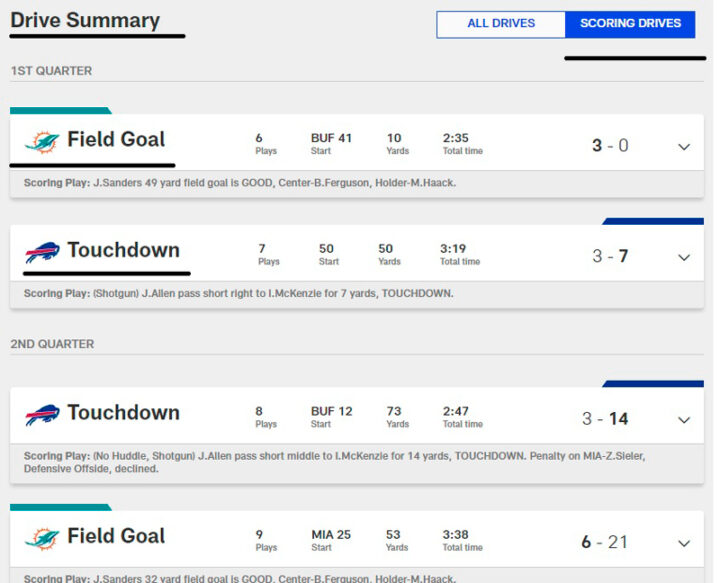
Task: Click the 1st quarter Touchdown title
Action: coord(123,250)
